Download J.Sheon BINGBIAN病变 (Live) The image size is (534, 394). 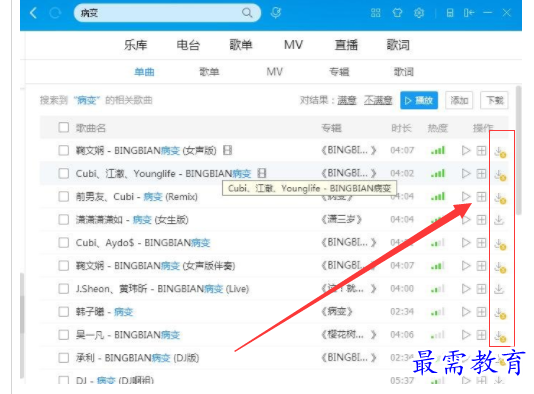point(499,289)
